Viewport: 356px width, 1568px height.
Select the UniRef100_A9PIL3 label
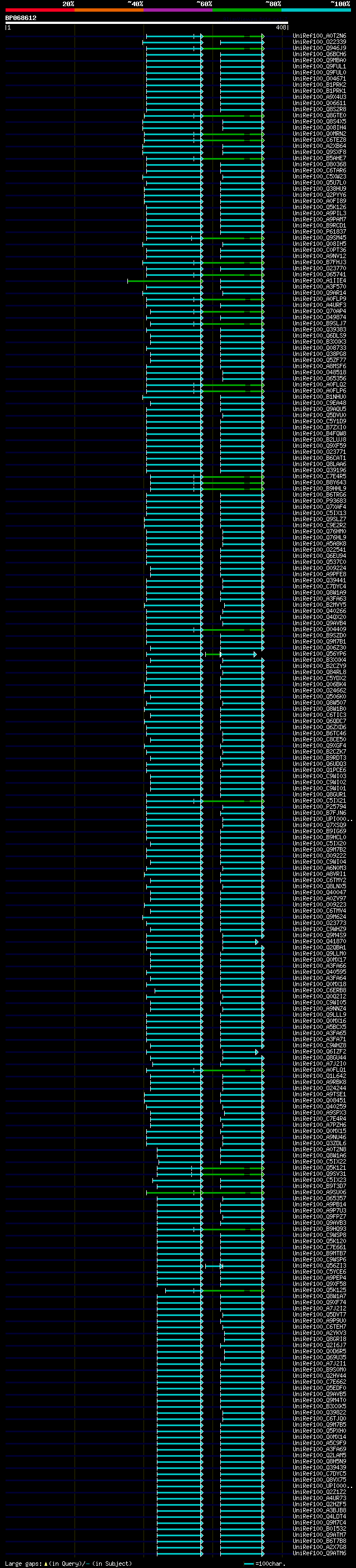(x=319, y=213)
